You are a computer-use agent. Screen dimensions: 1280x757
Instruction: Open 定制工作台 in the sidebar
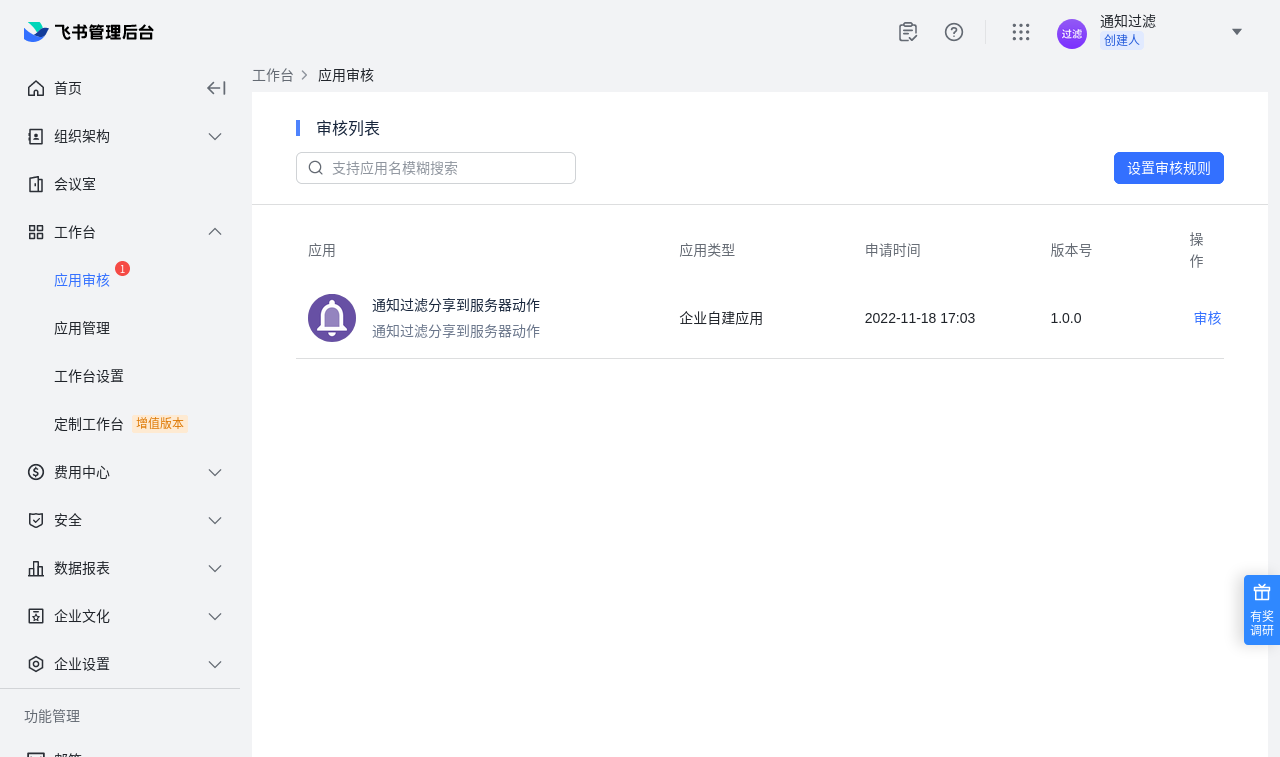pyautogui.click(x=89, y=424)
